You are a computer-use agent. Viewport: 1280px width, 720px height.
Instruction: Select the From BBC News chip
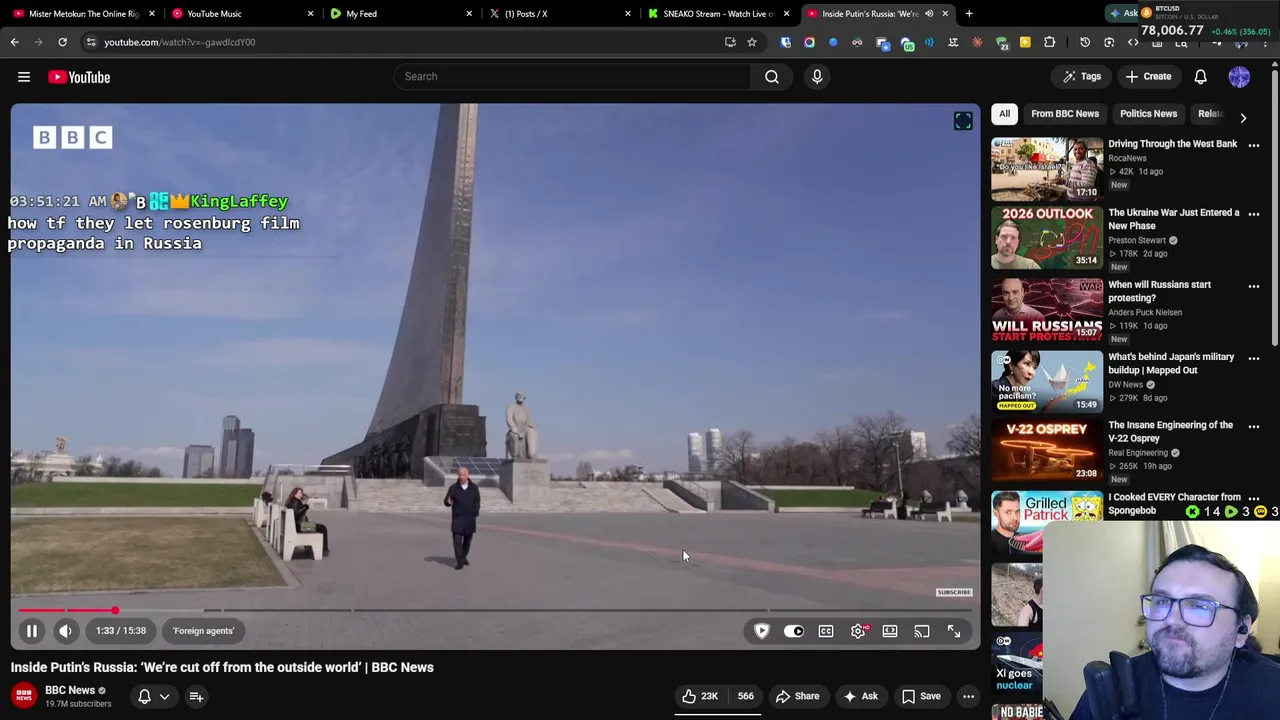[1065, 114]
